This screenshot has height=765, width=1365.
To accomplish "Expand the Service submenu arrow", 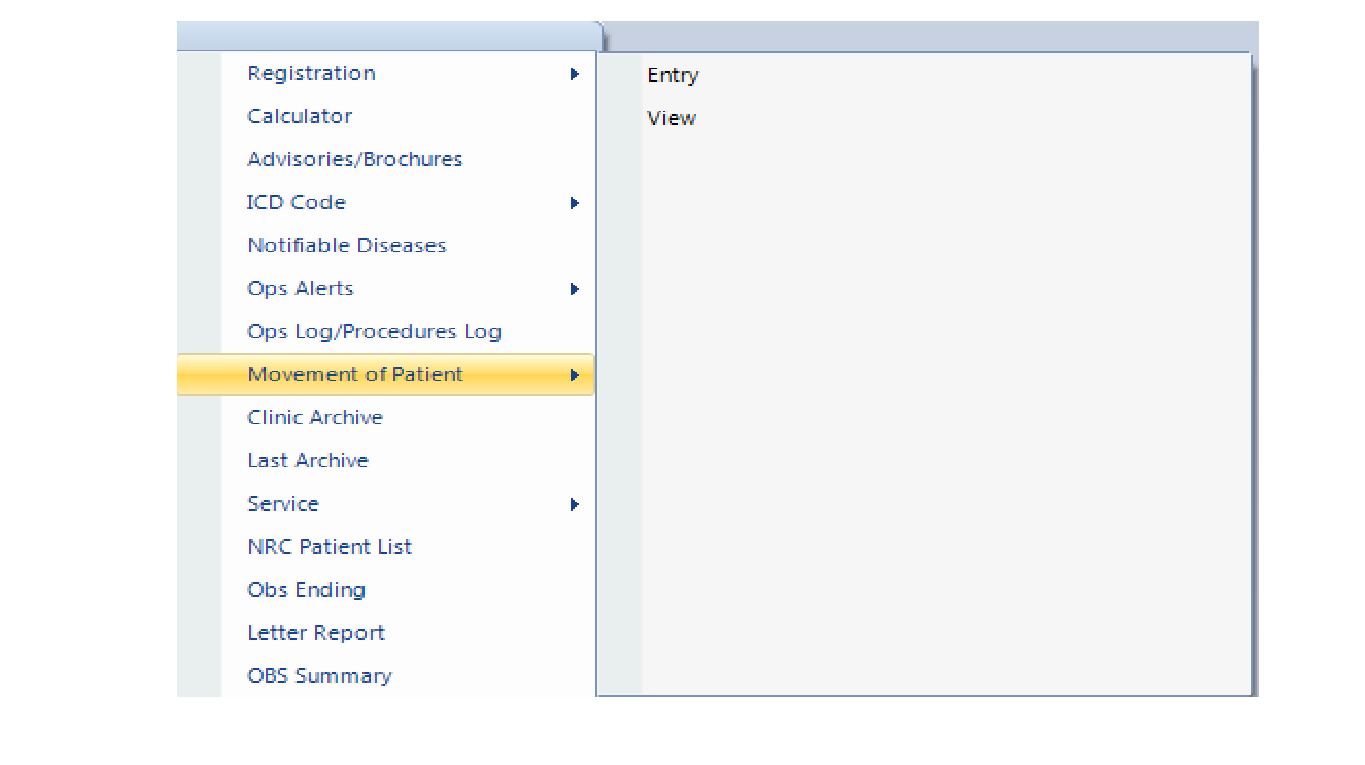I will tap(574, 504).
